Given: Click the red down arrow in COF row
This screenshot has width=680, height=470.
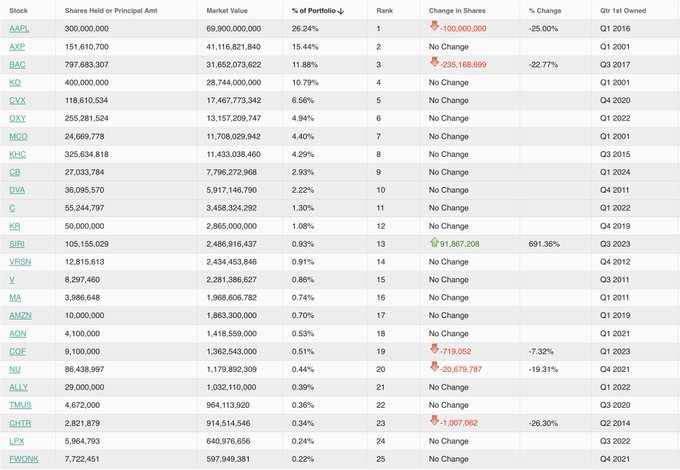Looking at the screenshot, I should (434, 349).
